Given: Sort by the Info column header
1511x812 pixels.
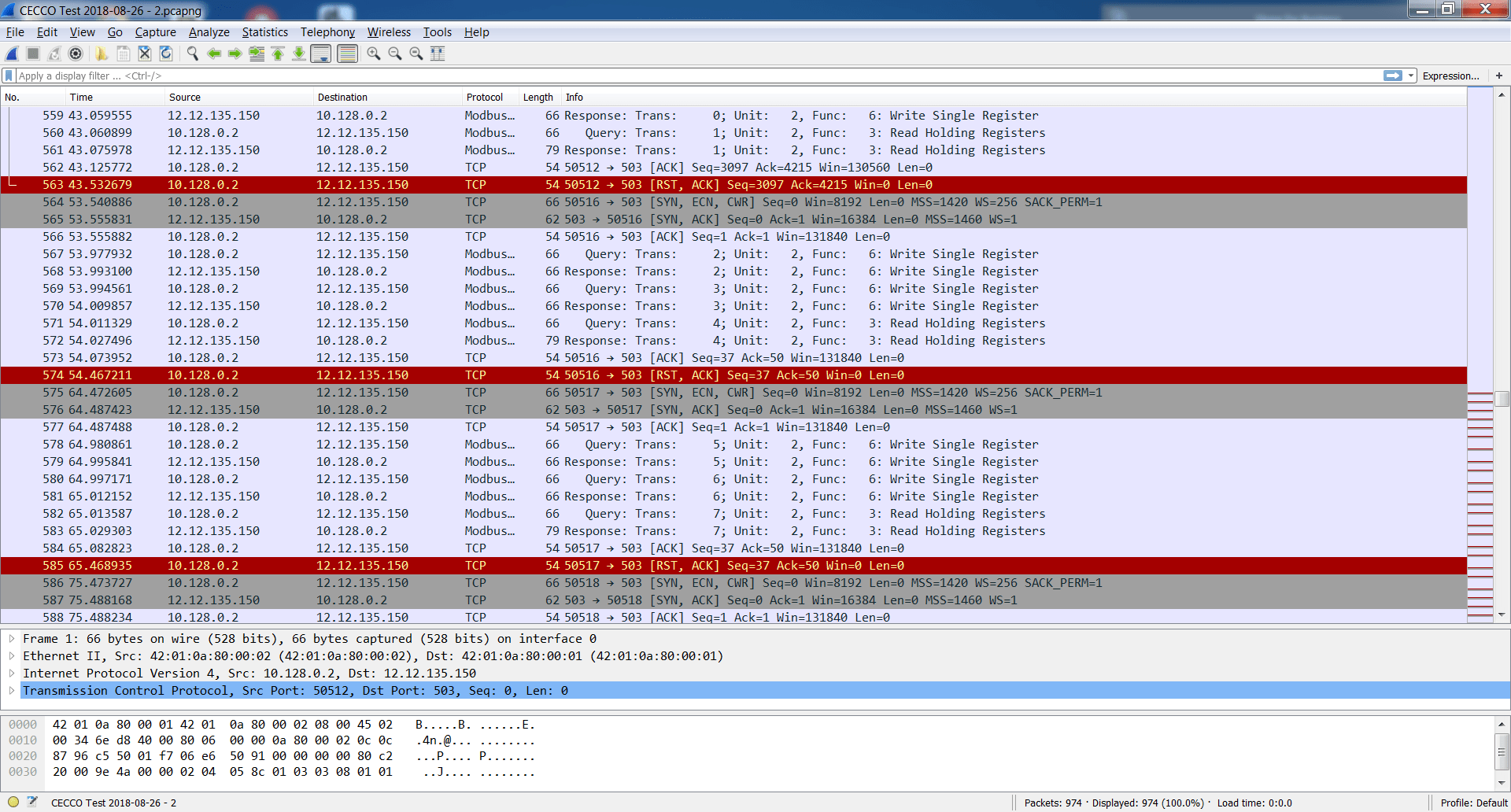Looking at the screenshot, I should click(1014, 98).
